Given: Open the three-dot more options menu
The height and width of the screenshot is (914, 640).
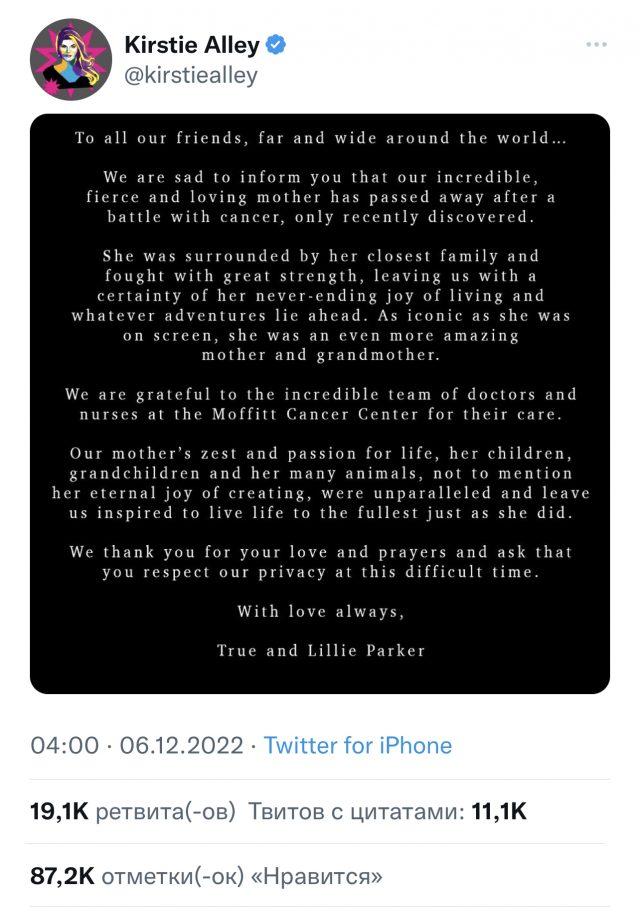Looking at the screenshot, I should (596, 45).
